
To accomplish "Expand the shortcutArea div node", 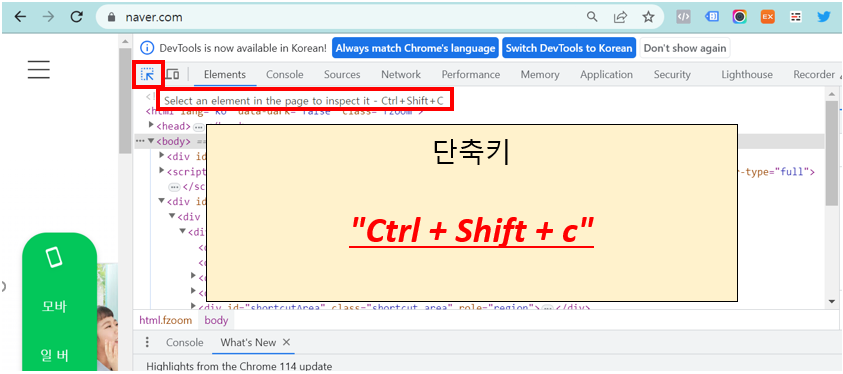I will tap(194, 306).
